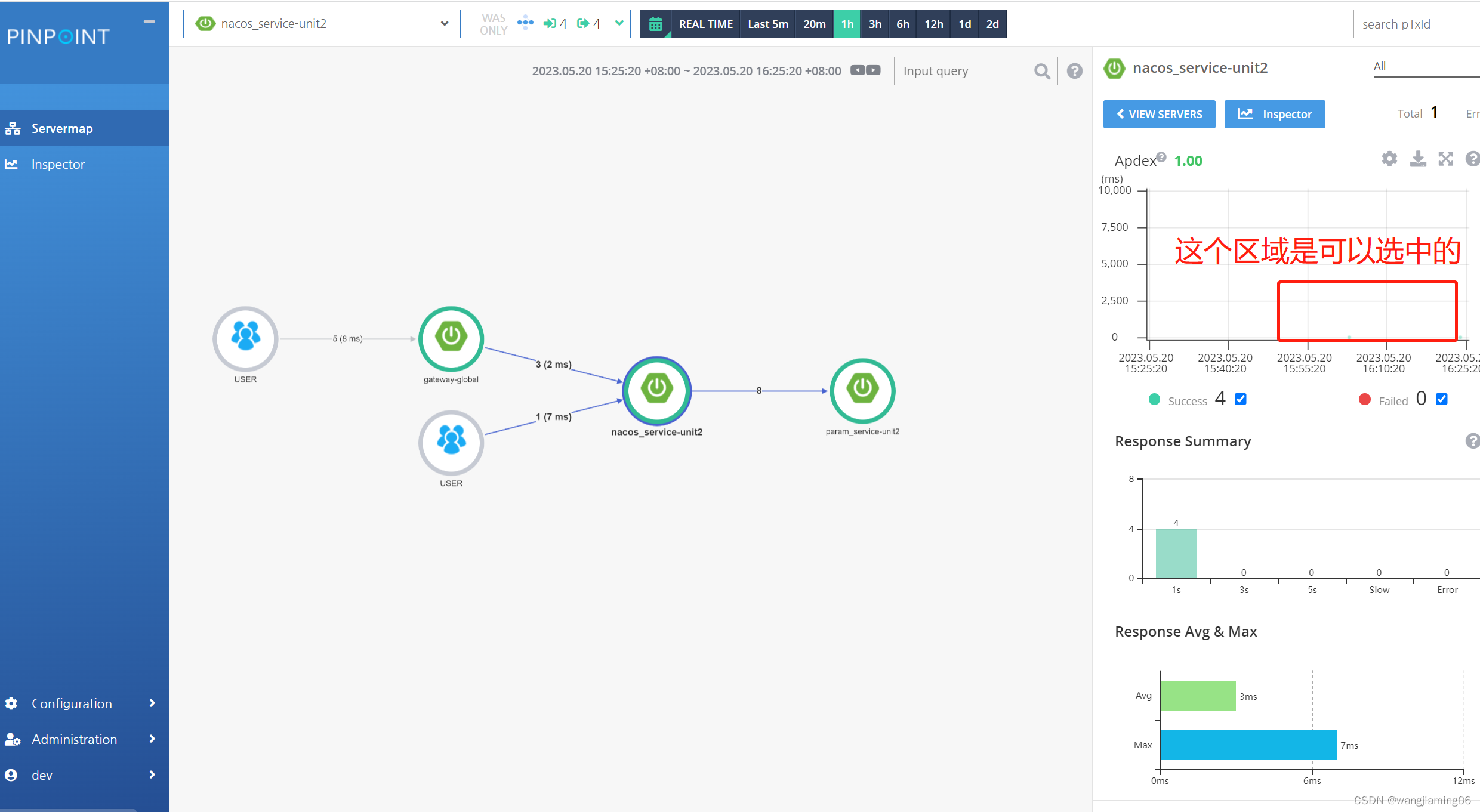Viewport: 1480px width, 812px height.
Task: Click the VIEW SERVERS button
Action: coord(1159,114)
